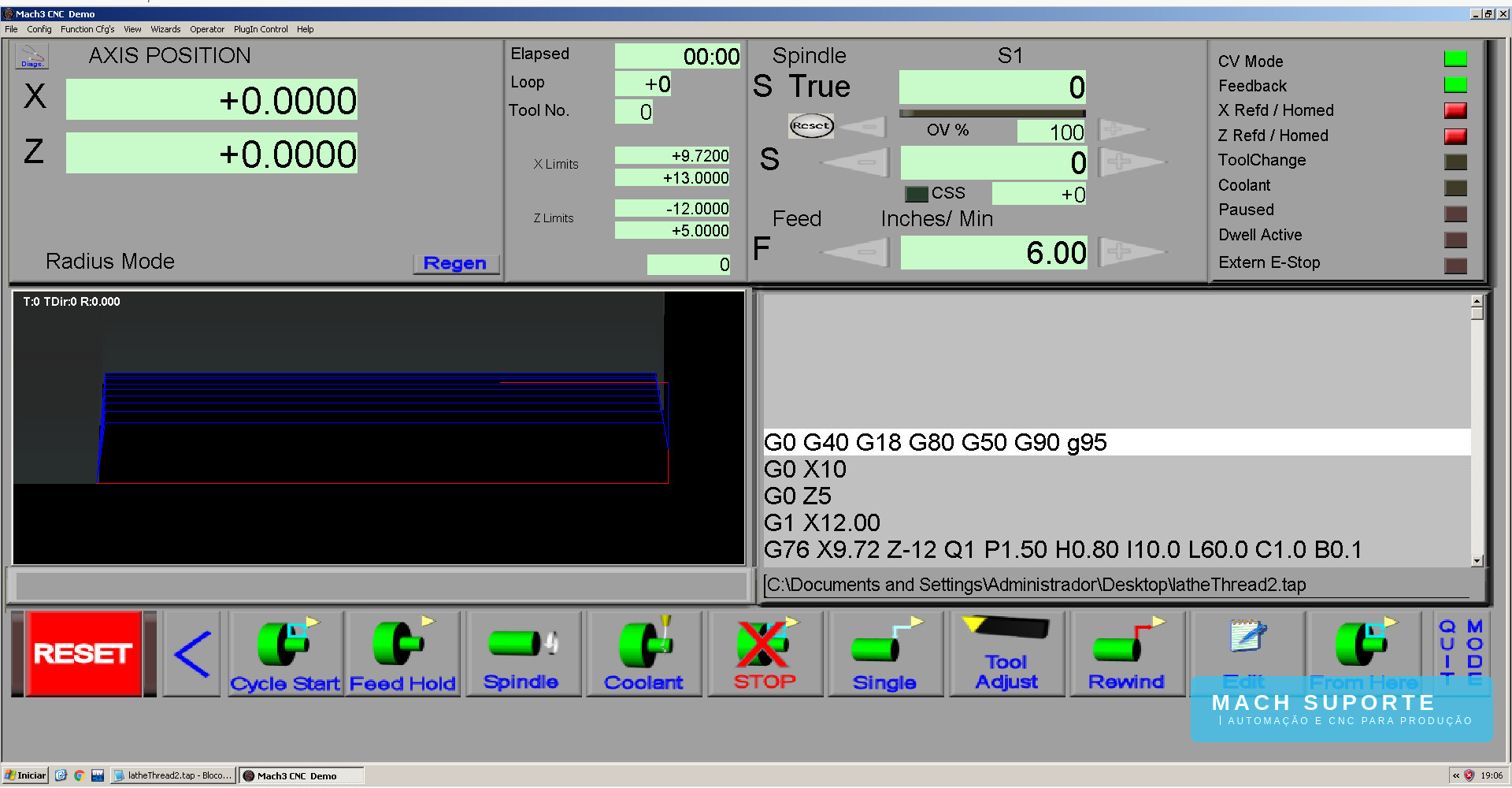Click the feed rate 6.00 field
The image size is (1512, 788).
(994, 253)
